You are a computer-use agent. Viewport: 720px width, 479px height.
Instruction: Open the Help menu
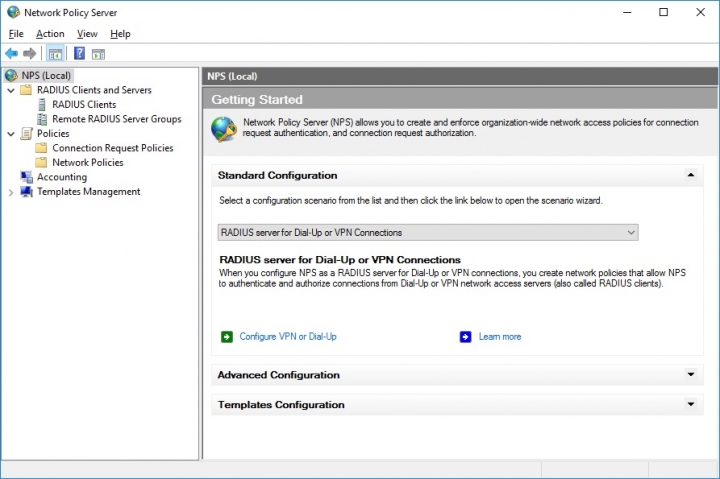tap(120, 34)
